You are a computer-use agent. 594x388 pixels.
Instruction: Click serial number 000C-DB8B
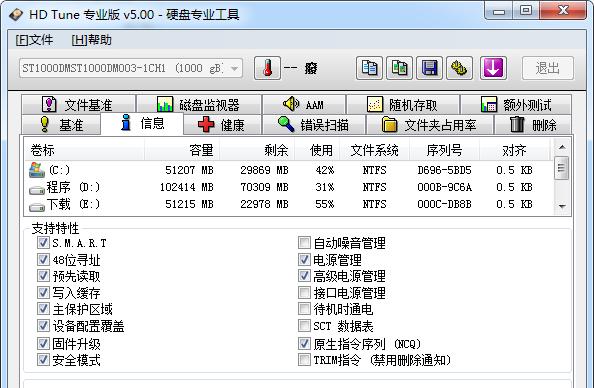[444, 204]
